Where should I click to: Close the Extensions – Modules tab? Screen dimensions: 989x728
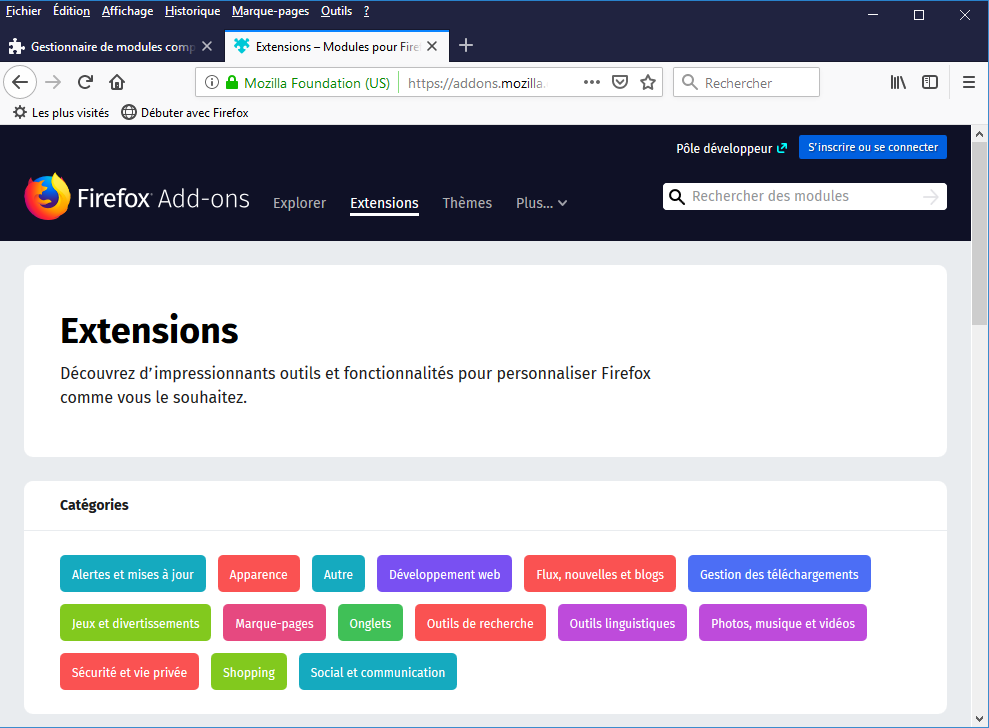tap(432, 46)
